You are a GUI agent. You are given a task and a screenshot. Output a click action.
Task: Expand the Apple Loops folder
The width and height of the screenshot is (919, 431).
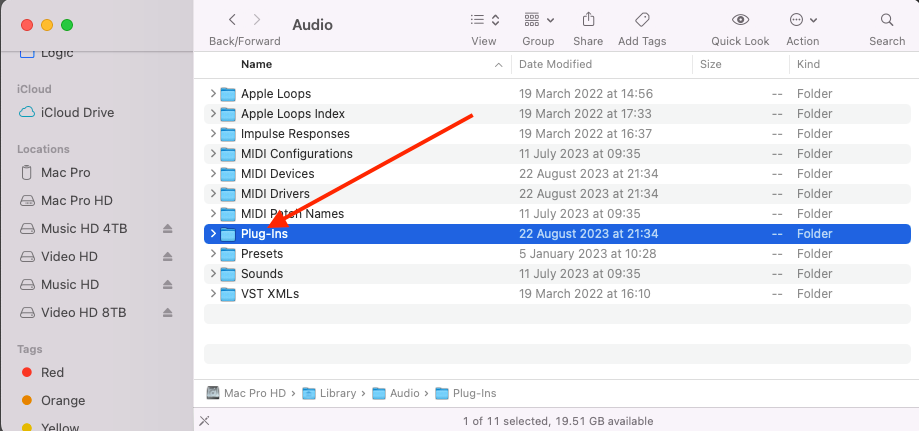click(x=213, y=94)
